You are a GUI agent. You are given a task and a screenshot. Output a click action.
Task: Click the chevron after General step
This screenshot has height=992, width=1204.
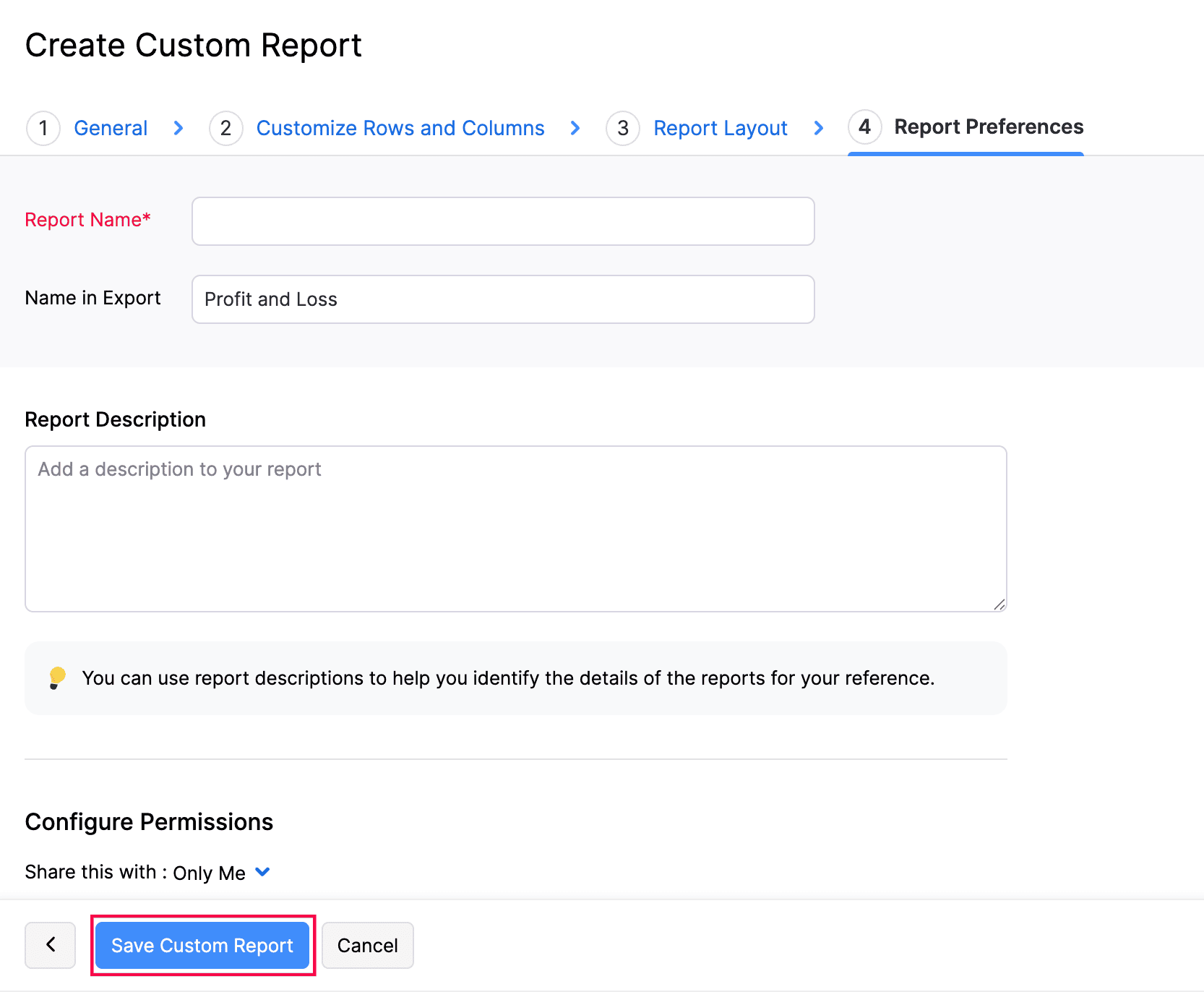tap(178, 128)
